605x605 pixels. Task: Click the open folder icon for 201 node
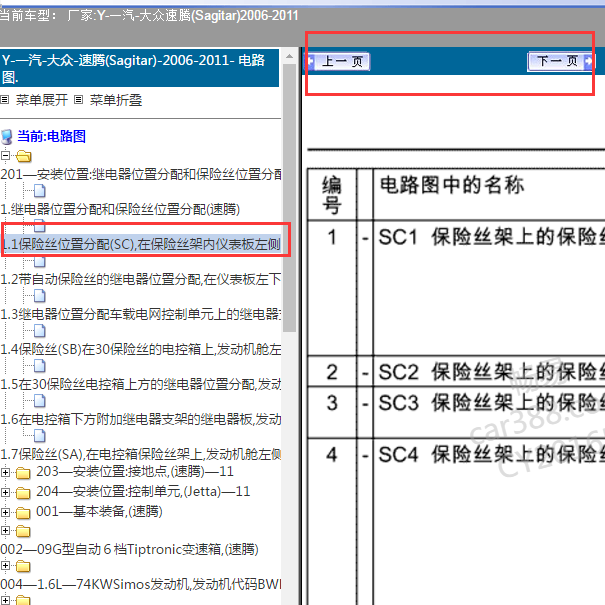24,156
